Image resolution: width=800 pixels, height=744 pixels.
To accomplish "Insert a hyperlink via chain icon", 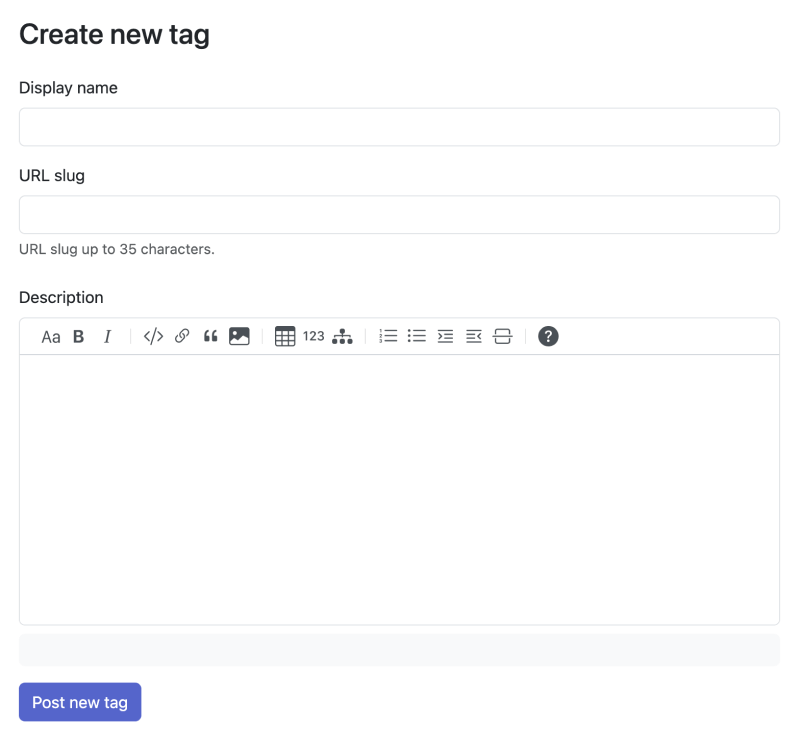I will tap(182, 337).
